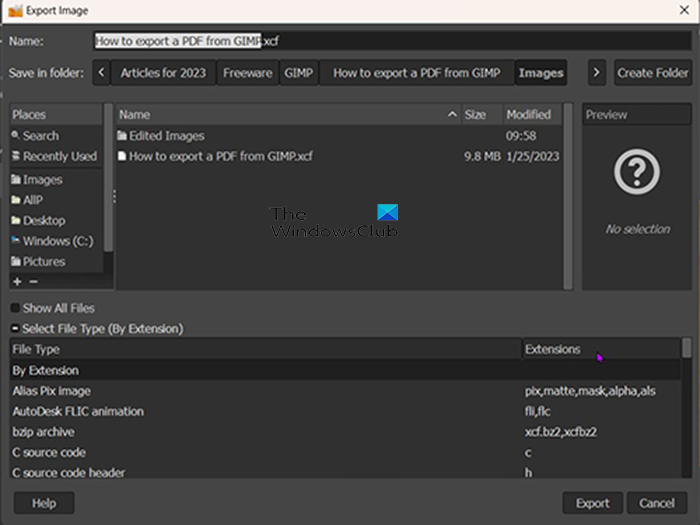Screen dimensions: 700x525
Task: Click the plus icon to add bookmark
Action: click(17, 282)
